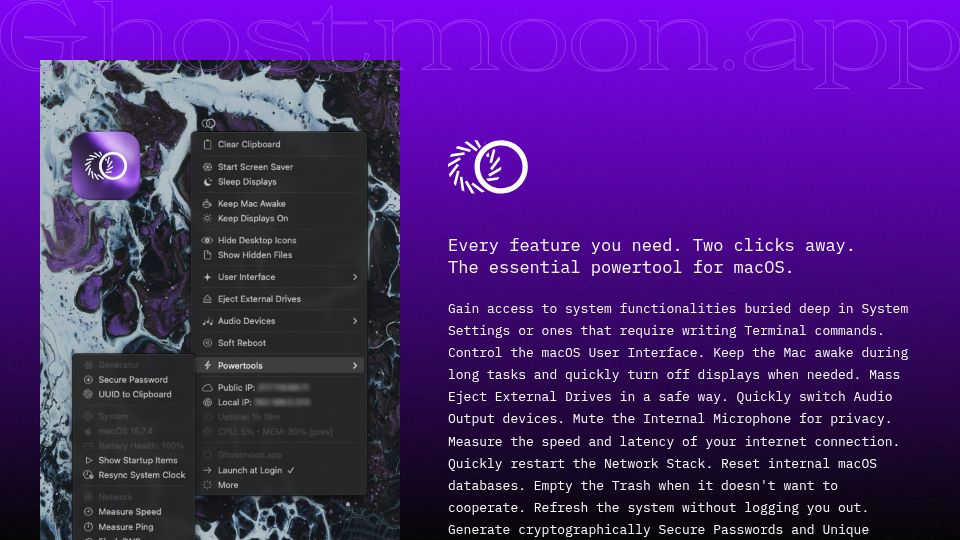Expand Audio Devices submenu chevron
This screenshot has width=960, height=540.
355,321
